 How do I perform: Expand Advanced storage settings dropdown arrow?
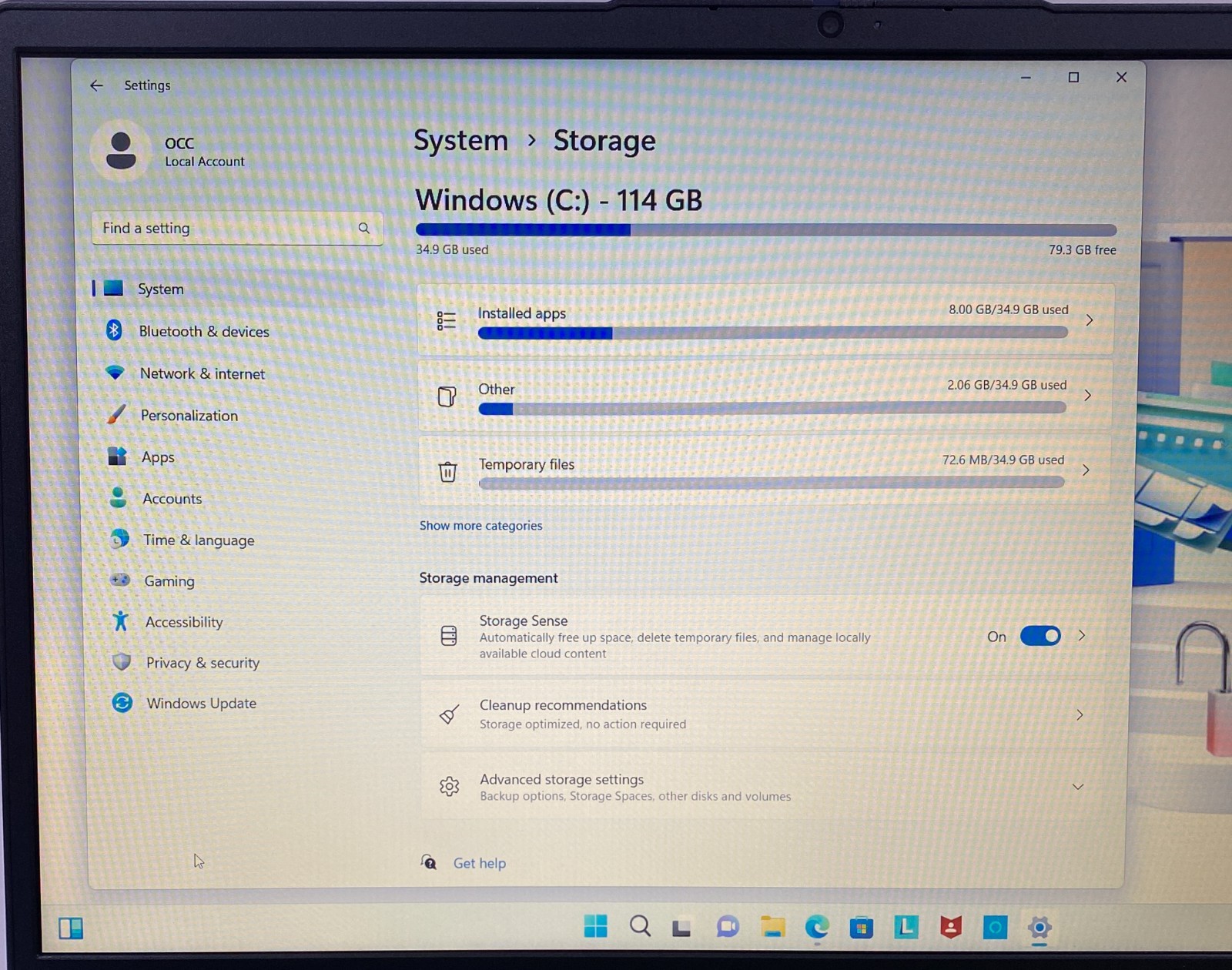tap(1078, 787)
